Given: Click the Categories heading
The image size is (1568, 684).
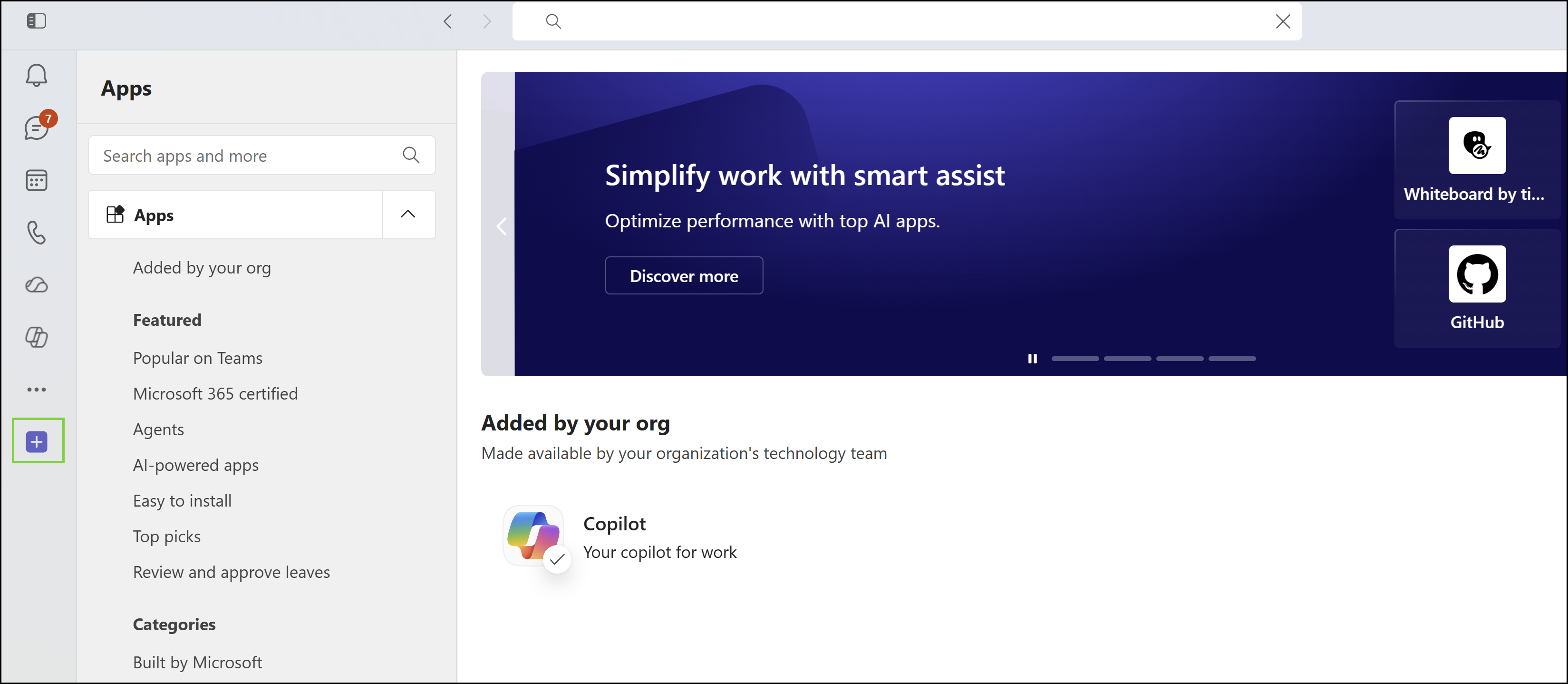Looking at the screenshot, I should [174, 625].
